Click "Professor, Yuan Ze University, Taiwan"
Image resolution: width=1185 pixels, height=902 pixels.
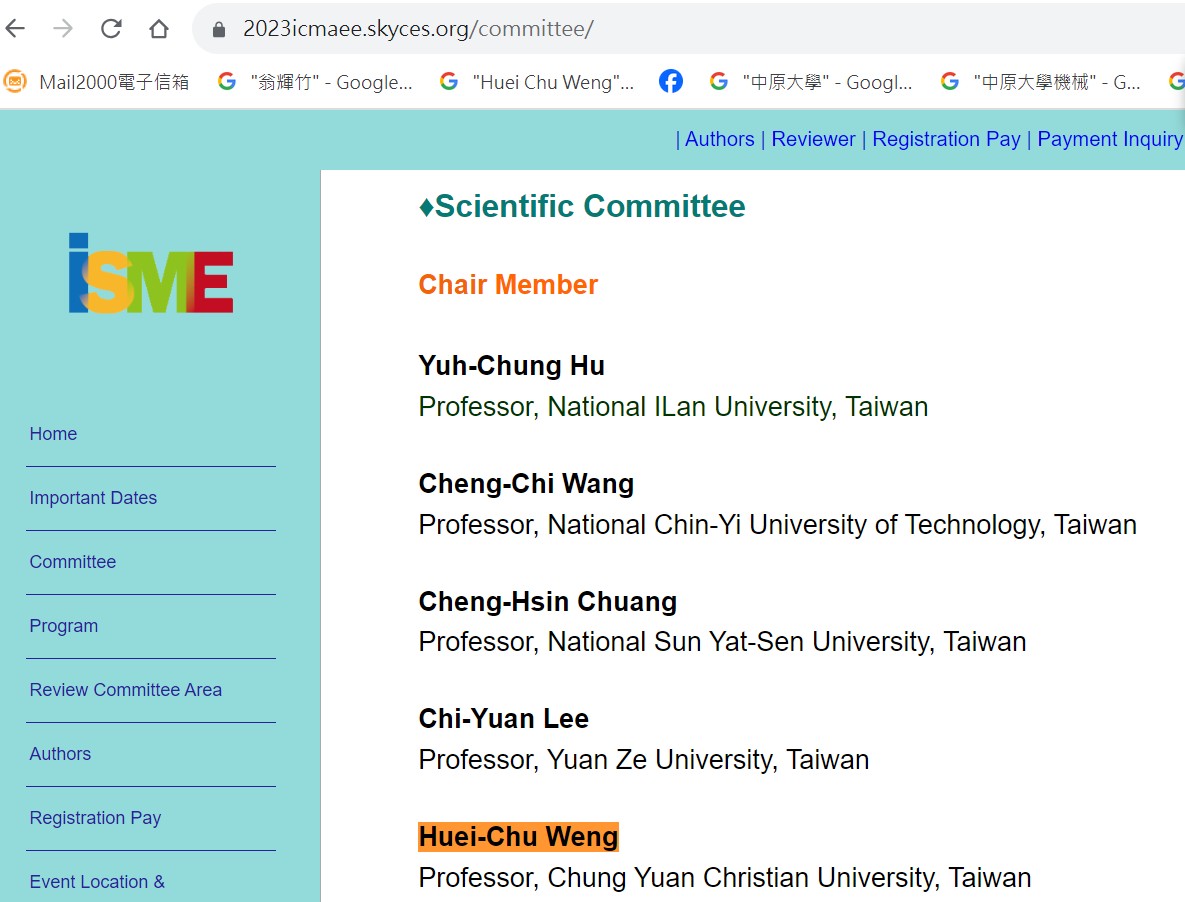644,760
